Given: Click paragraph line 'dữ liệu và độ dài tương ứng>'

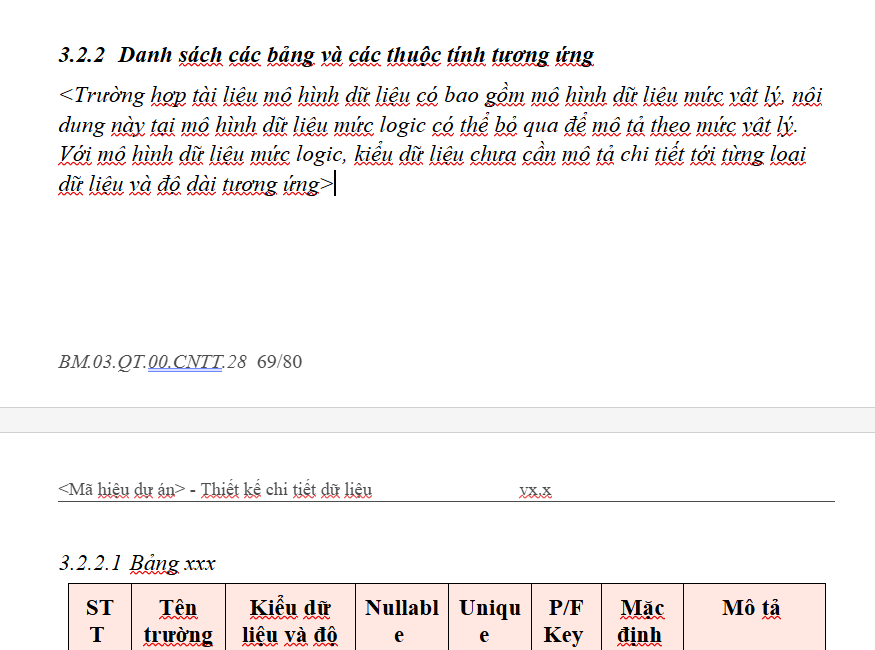Looking at the screenshot, I should pos(196,185).
